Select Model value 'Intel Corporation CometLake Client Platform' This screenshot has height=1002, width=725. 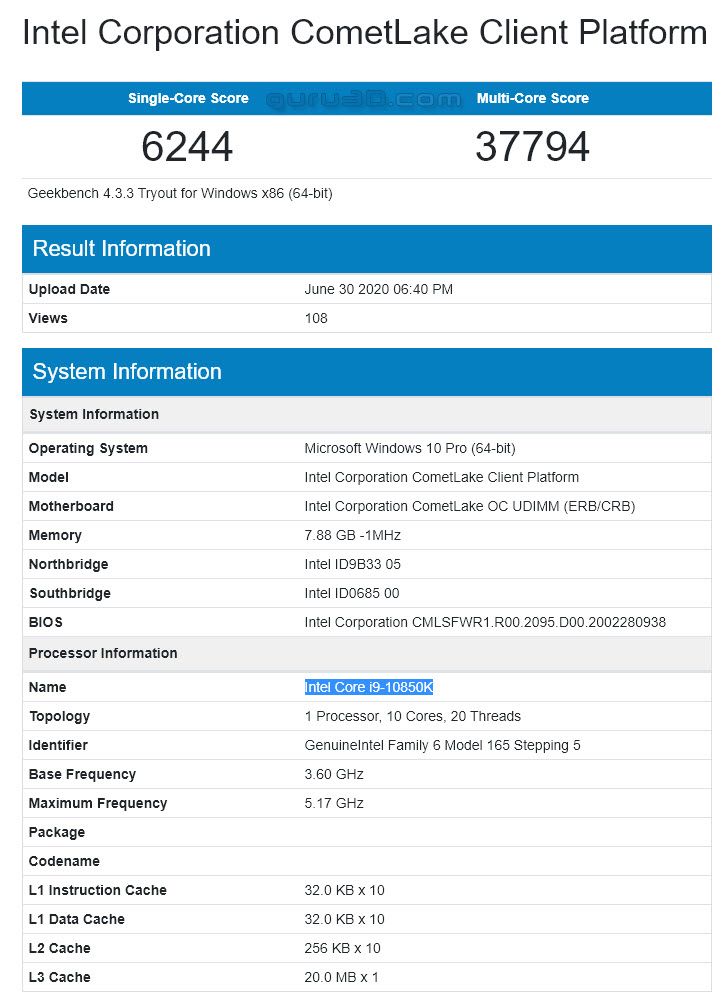pos(441,477)
